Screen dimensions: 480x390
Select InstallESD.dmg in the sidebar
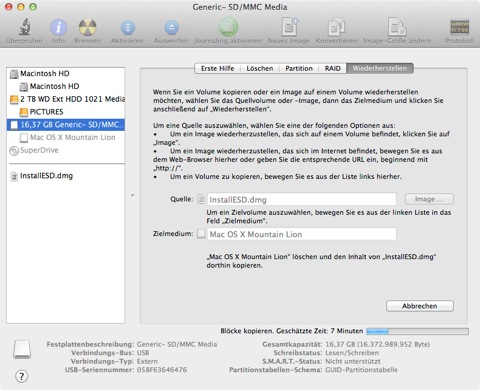[66, 176]
